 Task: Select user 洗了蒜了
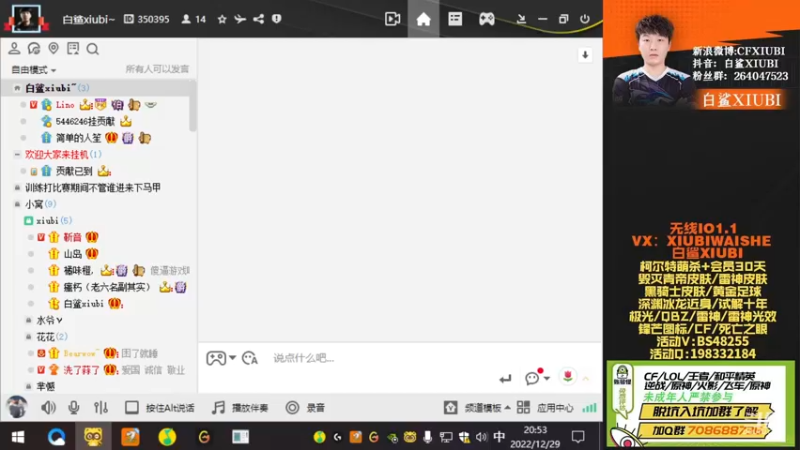[x=82, y=369]
